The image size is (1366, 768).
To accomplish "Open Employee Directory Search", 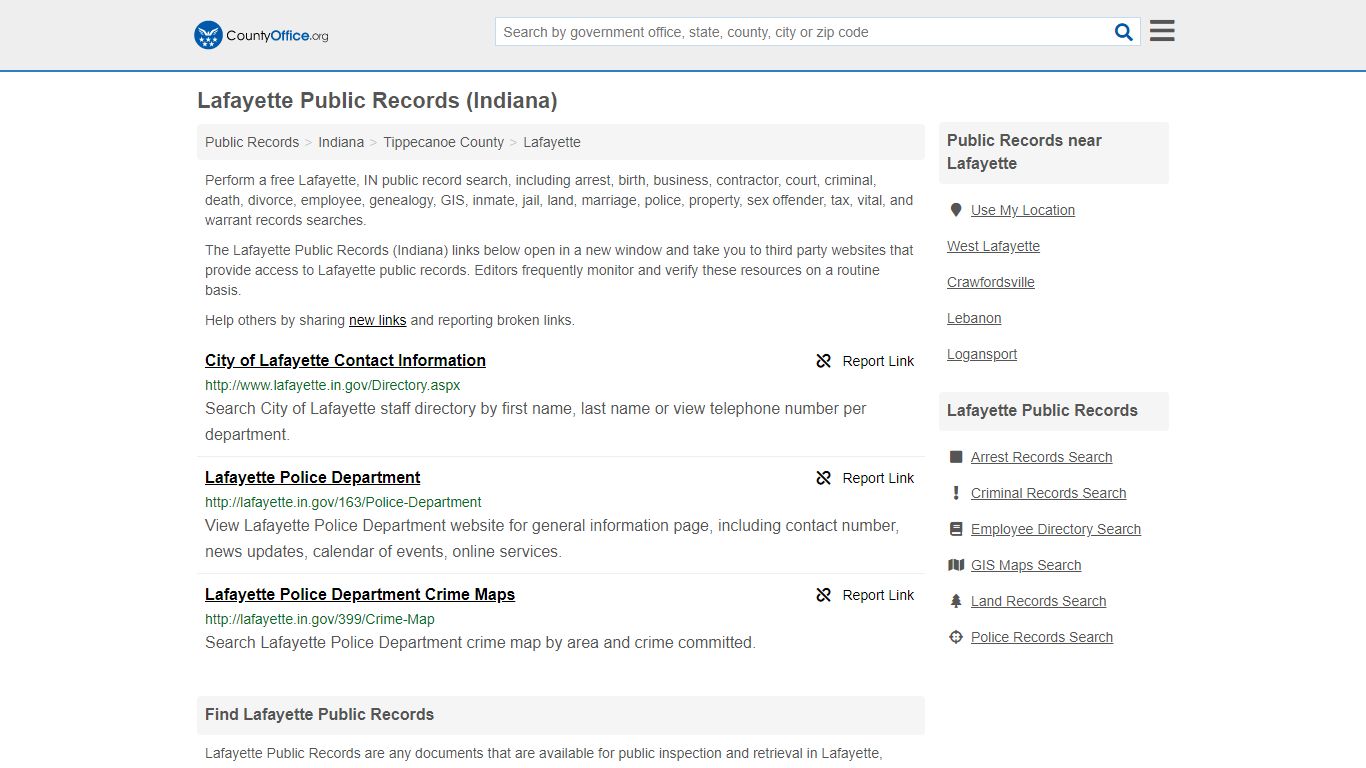I will click(1056, 529).
